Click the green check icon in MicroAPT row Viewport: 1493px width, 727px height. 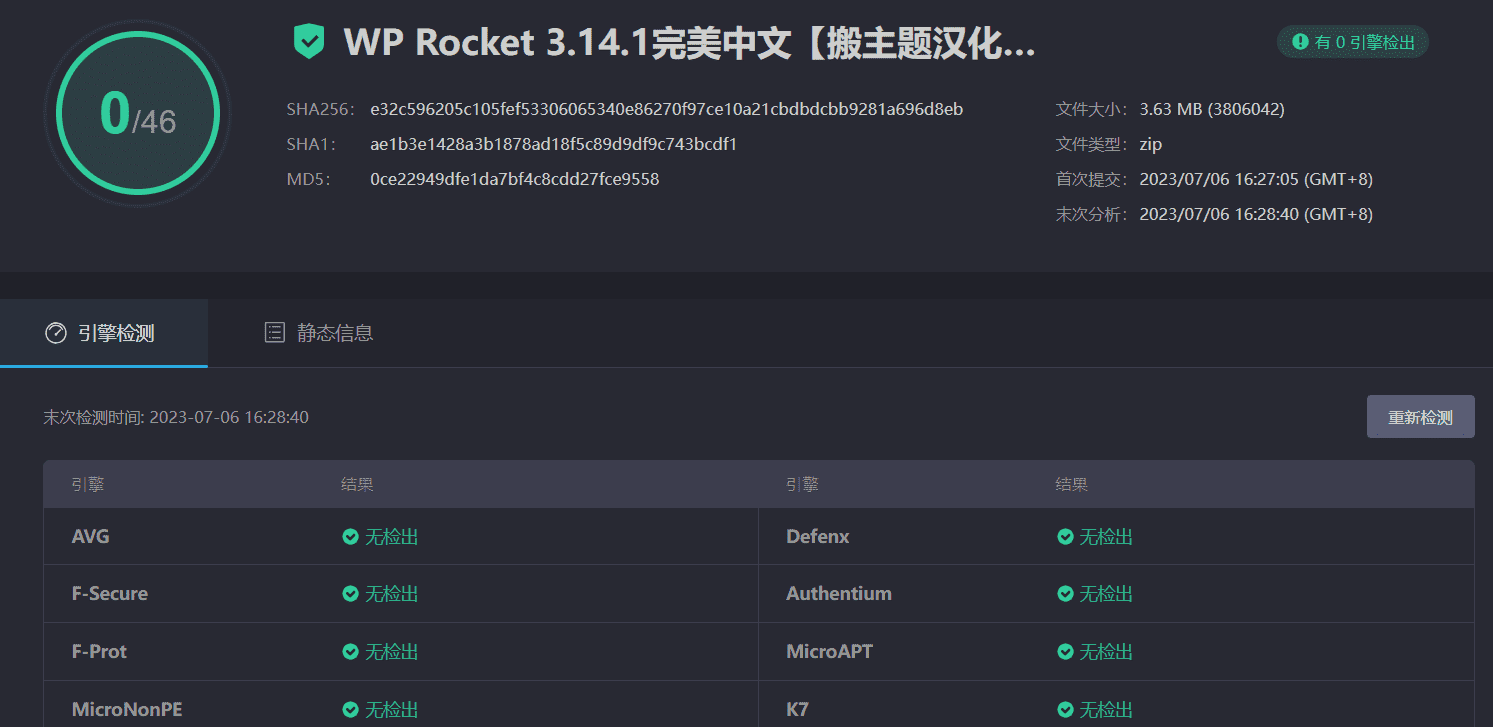click(1066, 652)
